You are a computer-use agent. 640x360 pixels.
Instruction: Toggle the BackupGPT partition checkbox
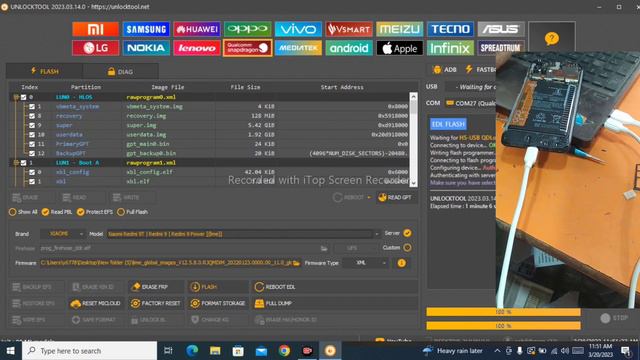[x=32, y=153]
